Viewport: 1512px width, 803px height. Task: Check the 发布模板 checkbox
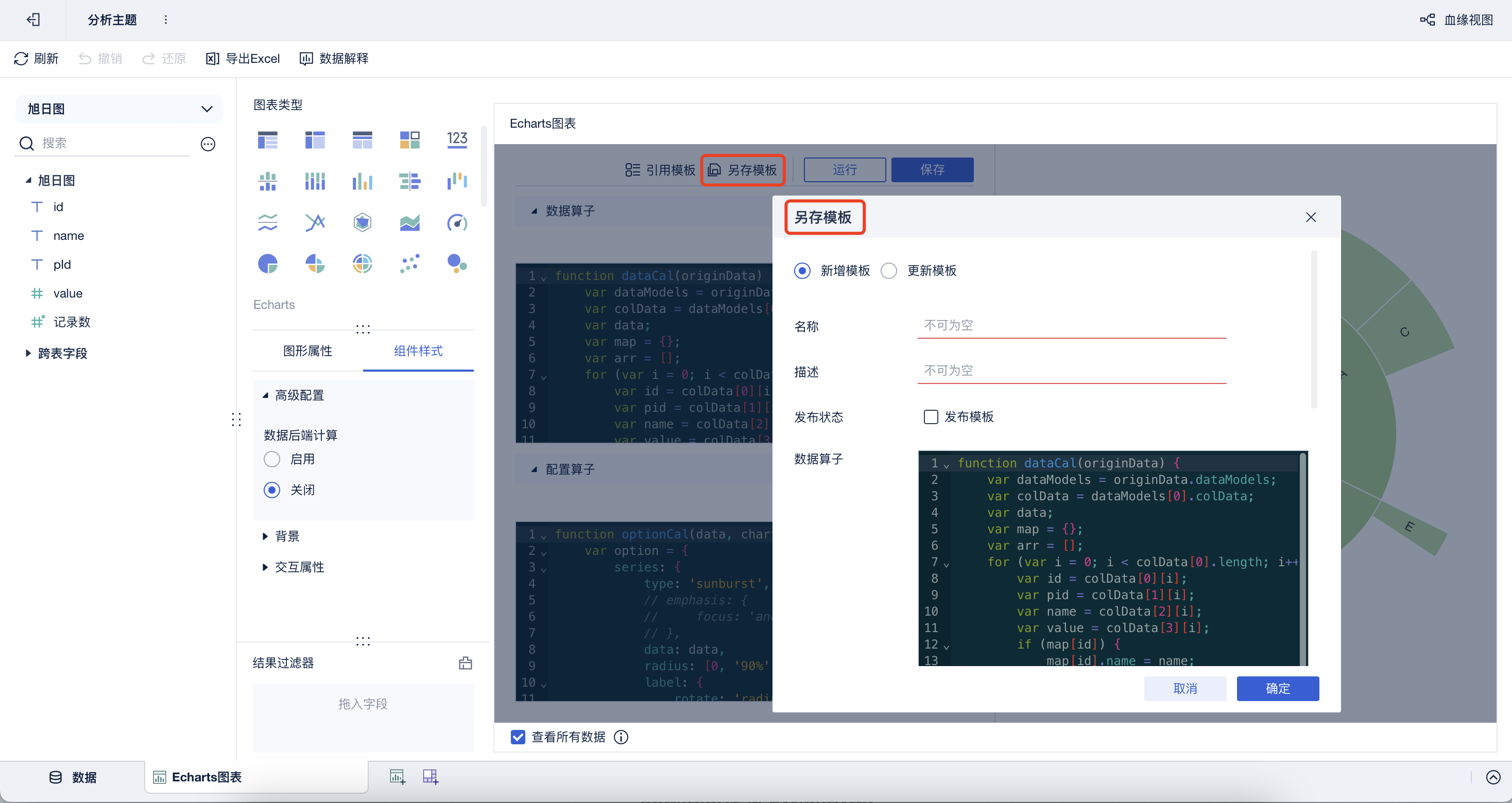(x=931, y=417)
